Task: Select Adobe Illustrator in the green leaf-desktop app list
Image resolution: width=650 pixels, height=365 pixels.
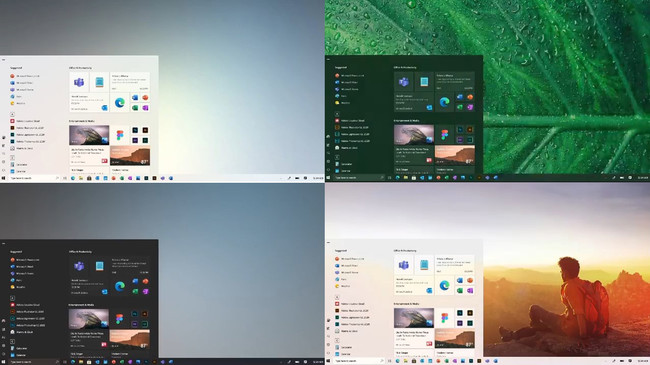Action: tap(352, 127)
